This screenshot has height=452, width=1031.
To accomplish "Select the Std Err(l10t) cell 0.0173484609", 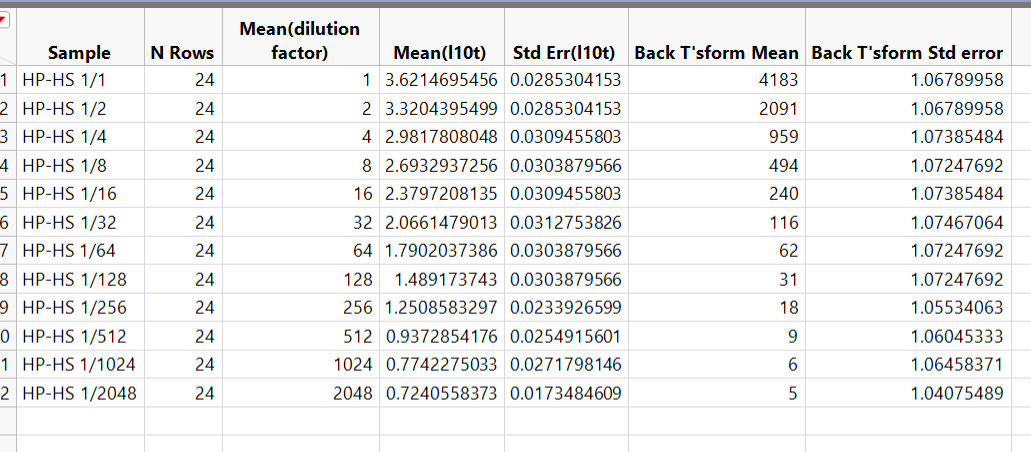I will click(x=565, y=394).
